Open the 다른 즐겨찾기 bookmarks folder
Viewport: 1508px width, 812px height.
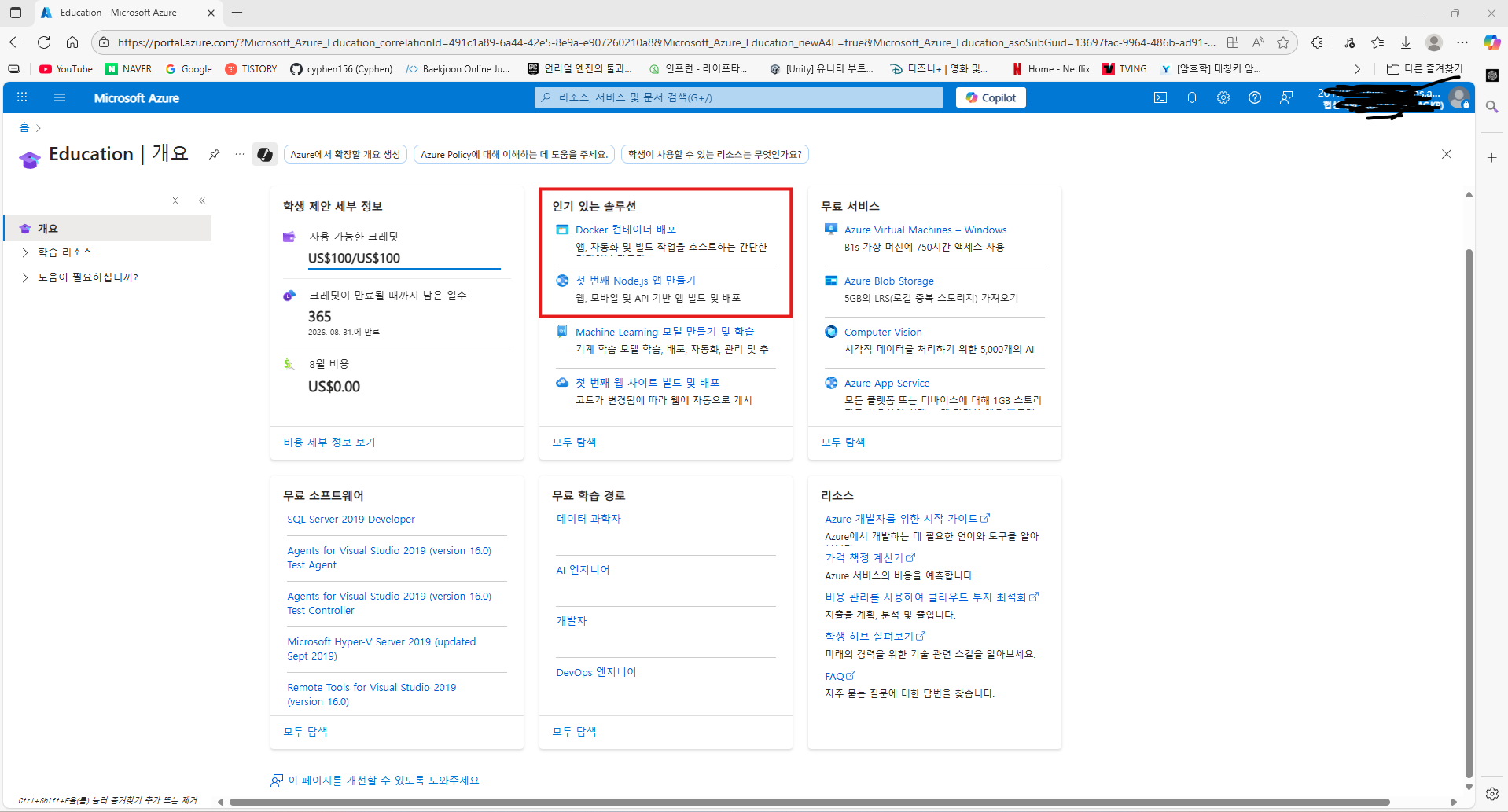1424,69
